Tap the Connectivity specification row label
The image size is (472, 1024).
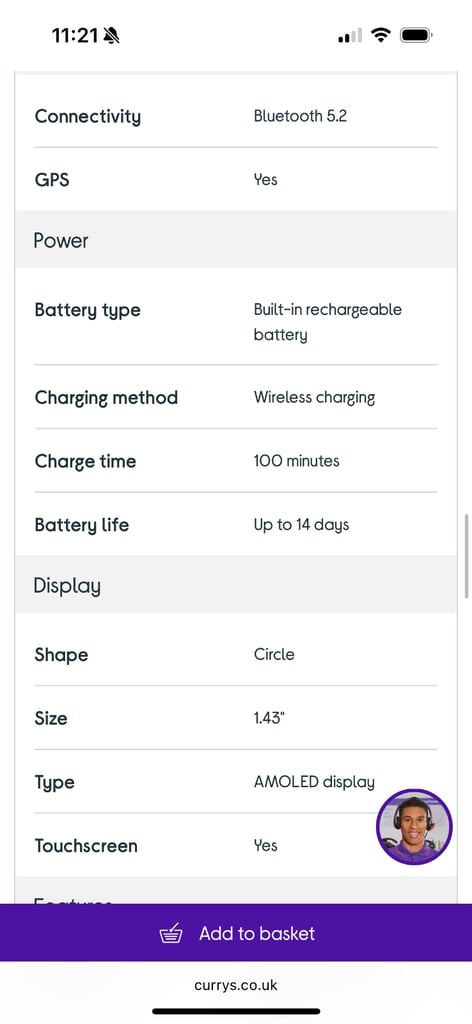87,116
